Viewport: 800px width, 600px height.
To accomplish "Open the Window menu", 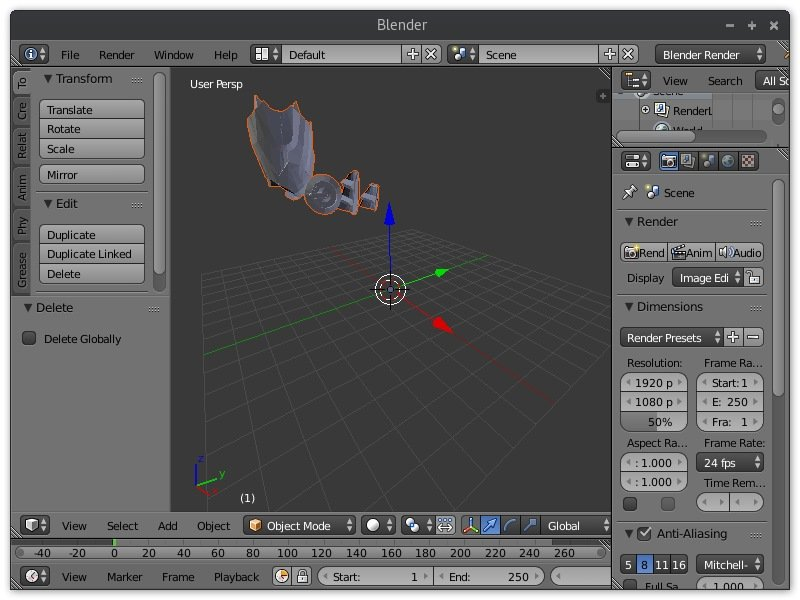I will pos(173,55).
